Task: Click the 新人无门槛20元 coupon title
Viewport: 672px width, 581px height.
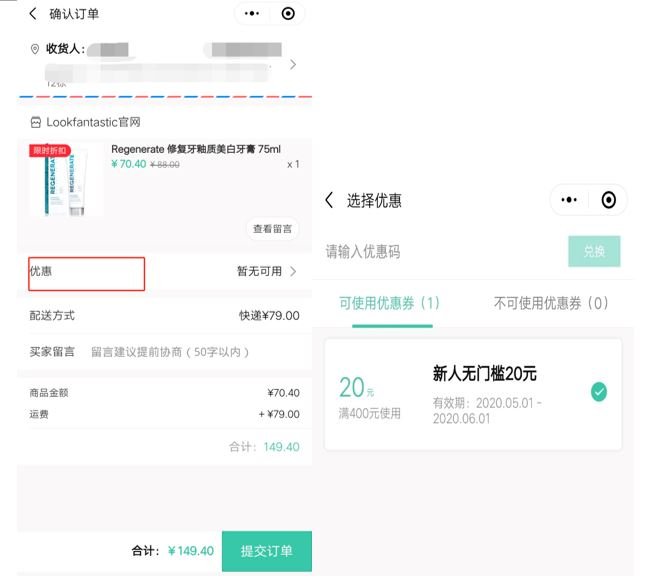Action: [x=484, y=374]
